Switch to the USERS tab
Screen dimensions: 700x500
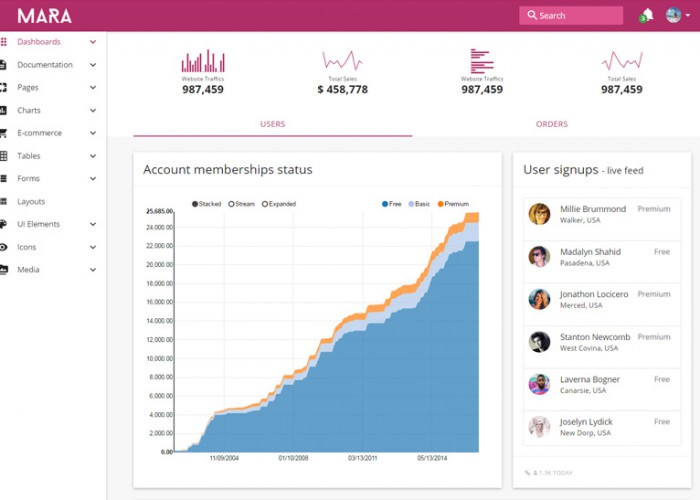272,124
